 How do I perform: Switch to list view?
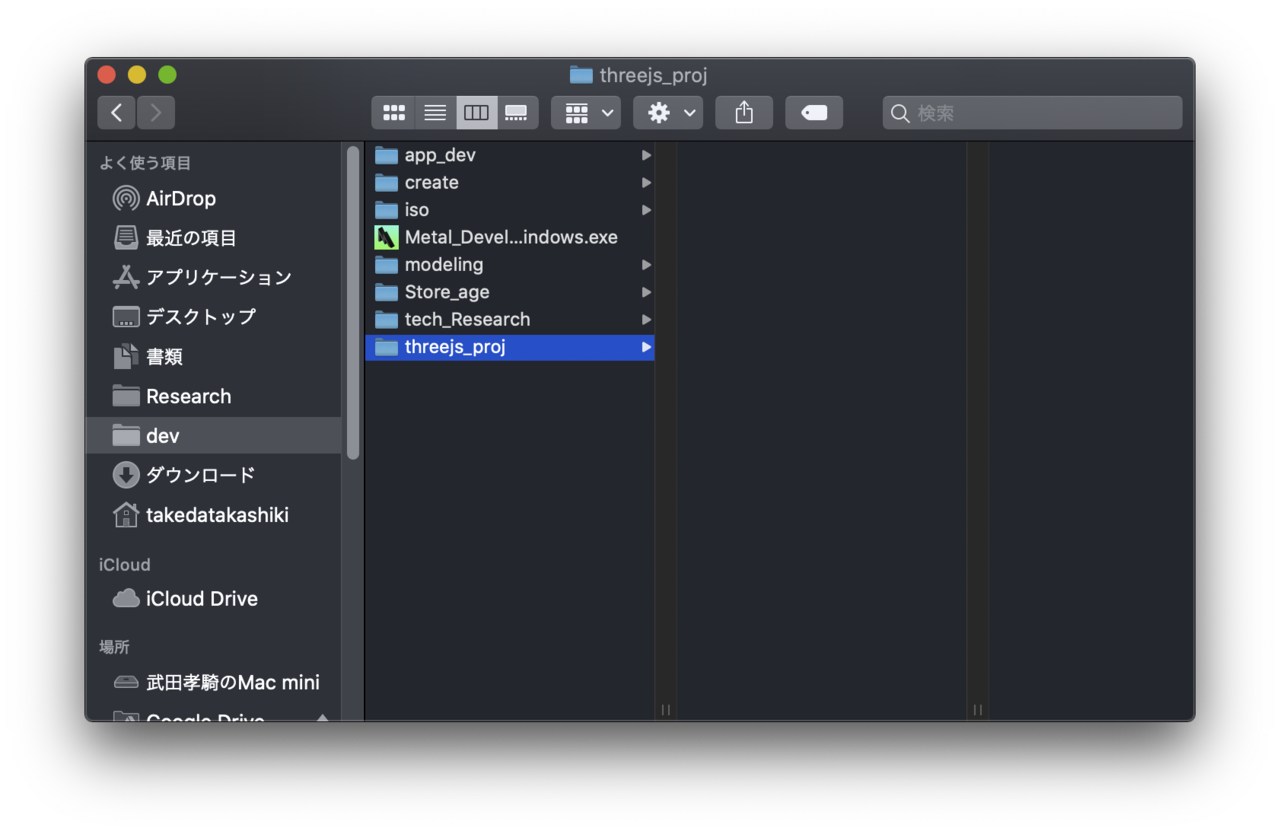(435, 113)
